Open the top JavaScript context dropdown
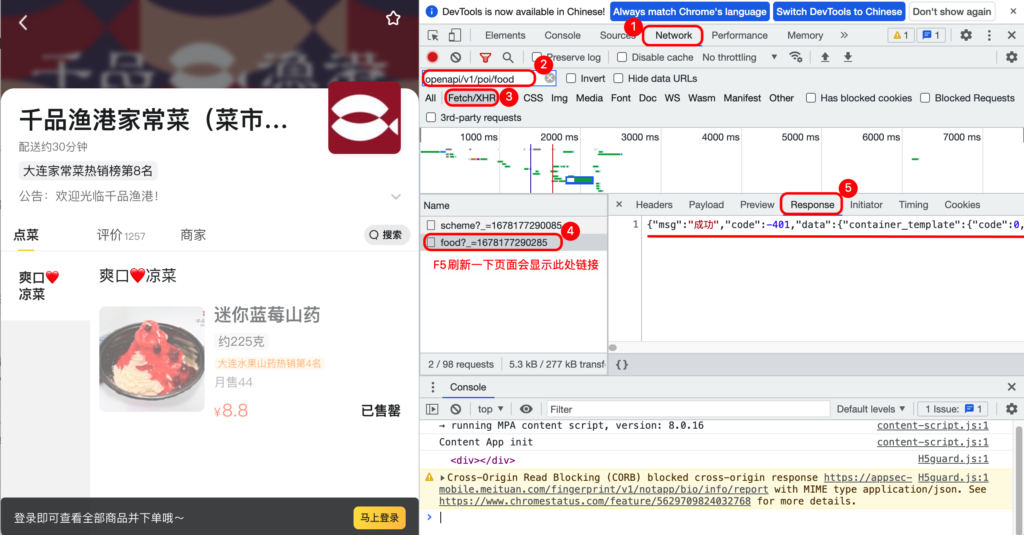The height and width of the screenshot is (535, 1024). click(x=490, y=409)
